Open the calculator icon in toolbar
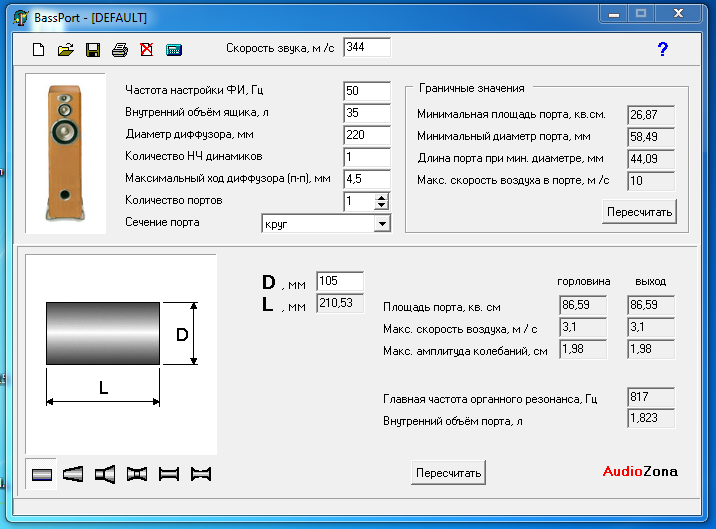Image resolution: width=716 pixels, height=529 pixels. pyautogui.click(x=173, y=49)
